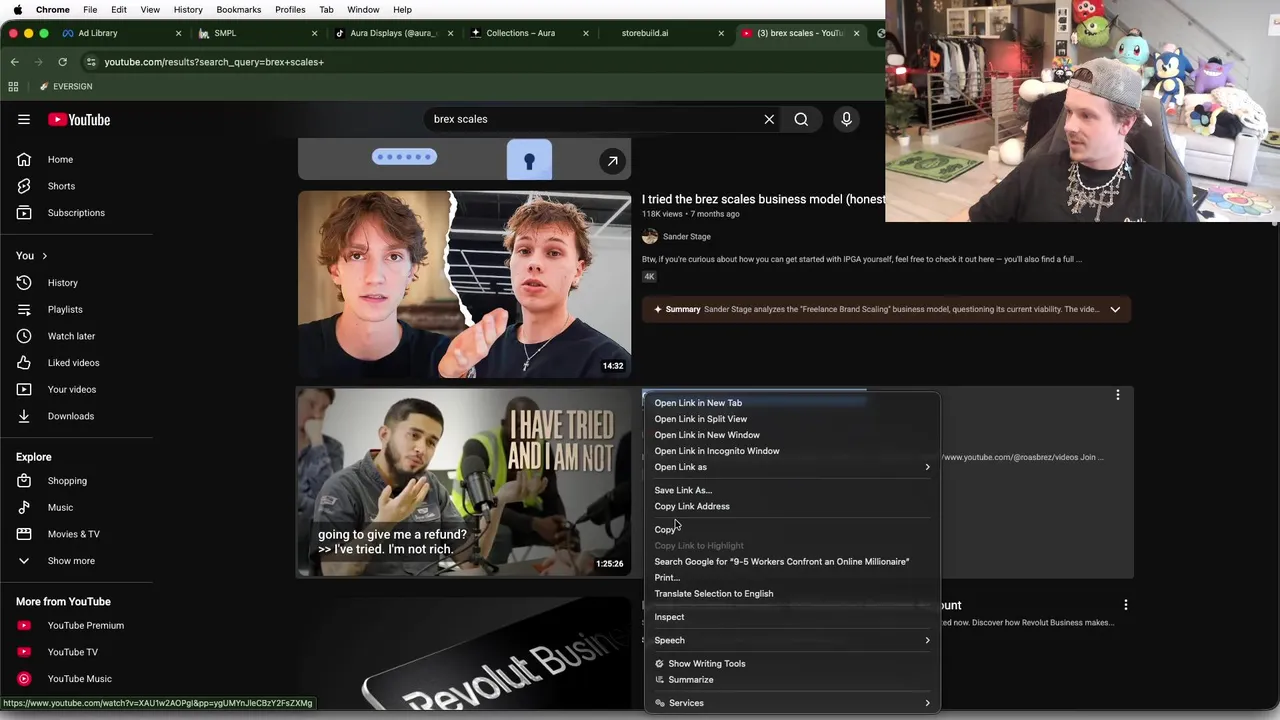The image size is (1280, 720).
Task: Click the browser reload button
Action: pos(62,62)
